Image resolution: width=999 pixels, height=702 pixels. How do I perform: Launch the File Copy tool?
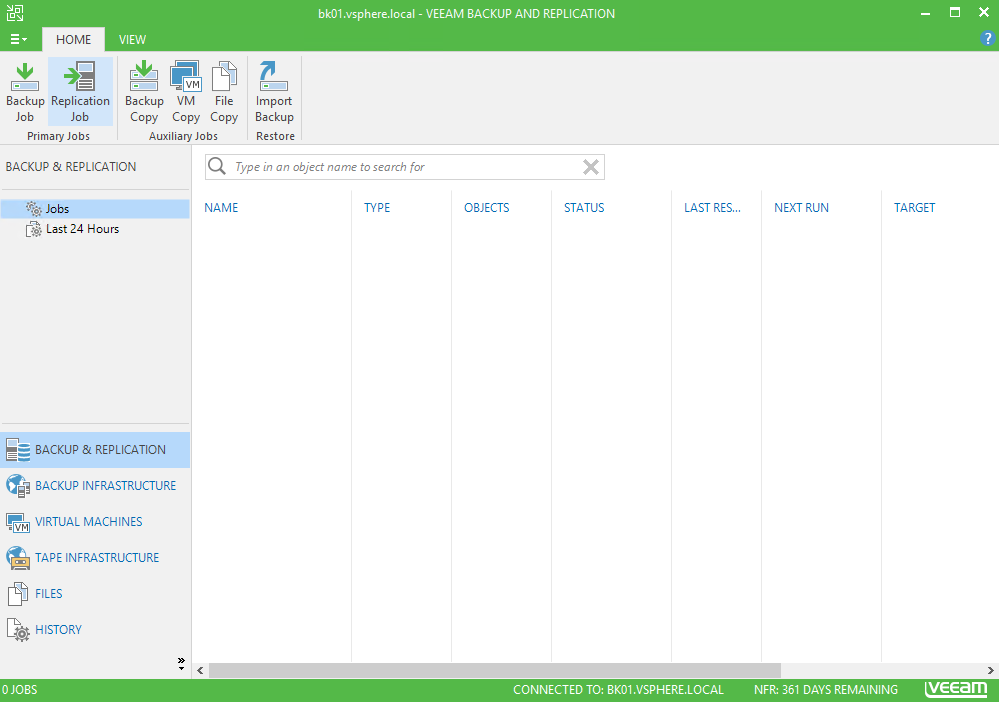point(224,91)
